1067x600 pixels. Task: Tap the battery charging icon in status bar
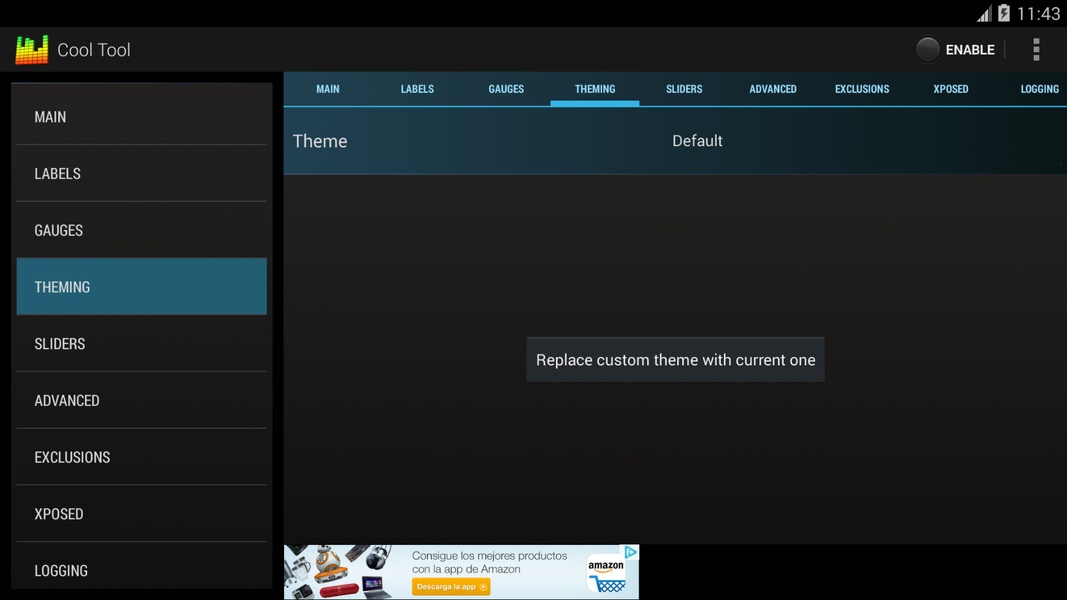[x=1004, y=13]
